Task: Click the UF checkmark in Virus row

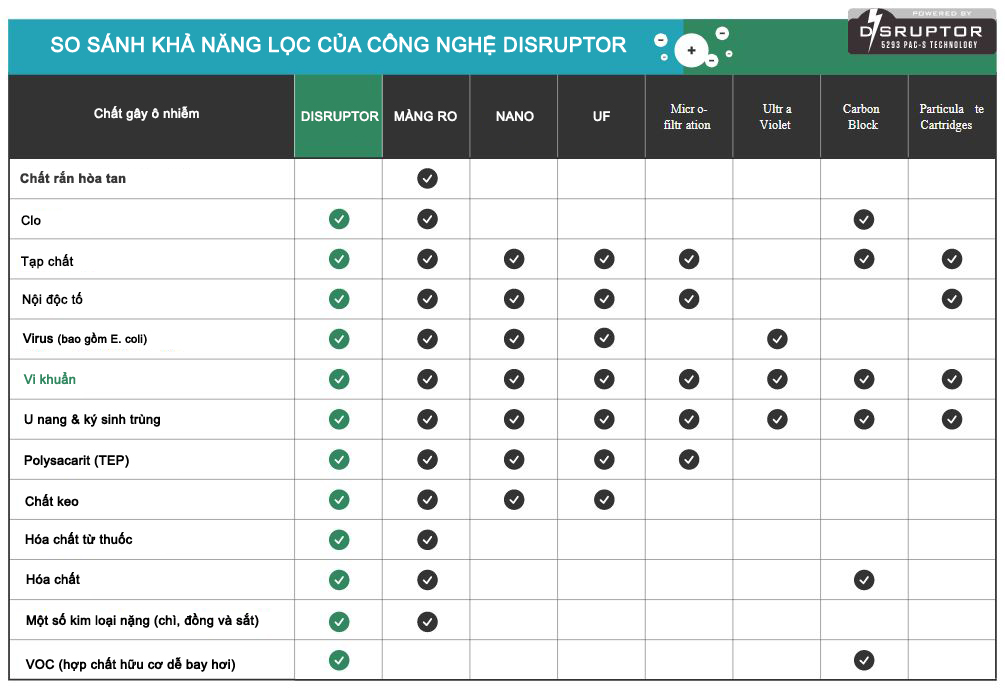Action: click(604, 338)
